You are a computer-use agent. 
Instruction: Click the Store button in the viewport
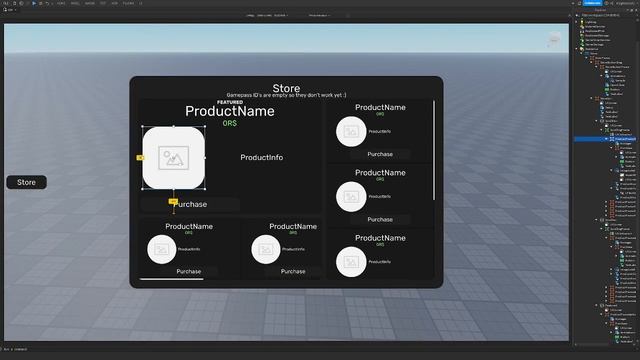27,182
